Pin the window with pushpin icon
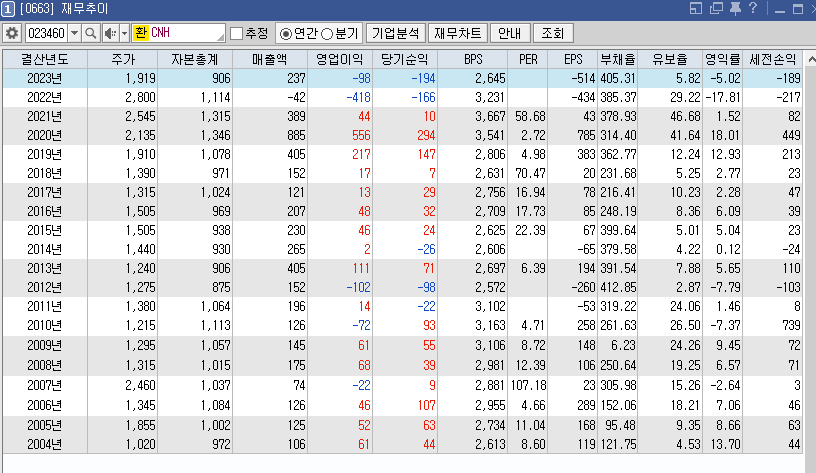 [735, 8]
